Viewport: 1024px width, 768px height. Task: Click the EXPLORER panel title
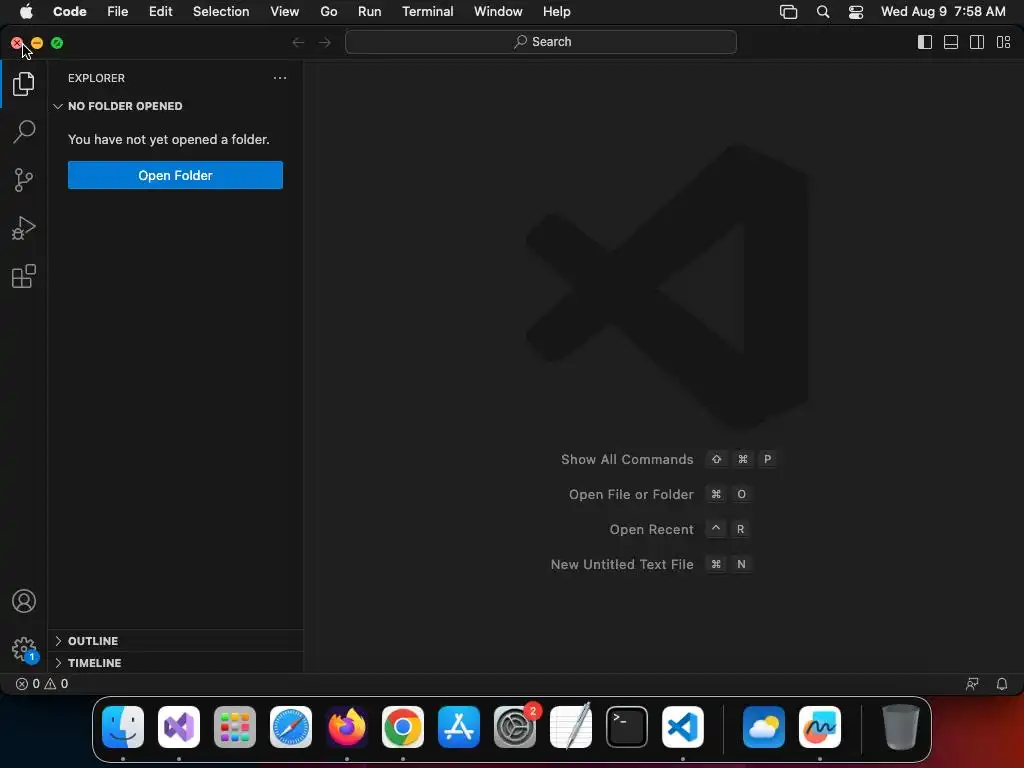coord(96,78)
